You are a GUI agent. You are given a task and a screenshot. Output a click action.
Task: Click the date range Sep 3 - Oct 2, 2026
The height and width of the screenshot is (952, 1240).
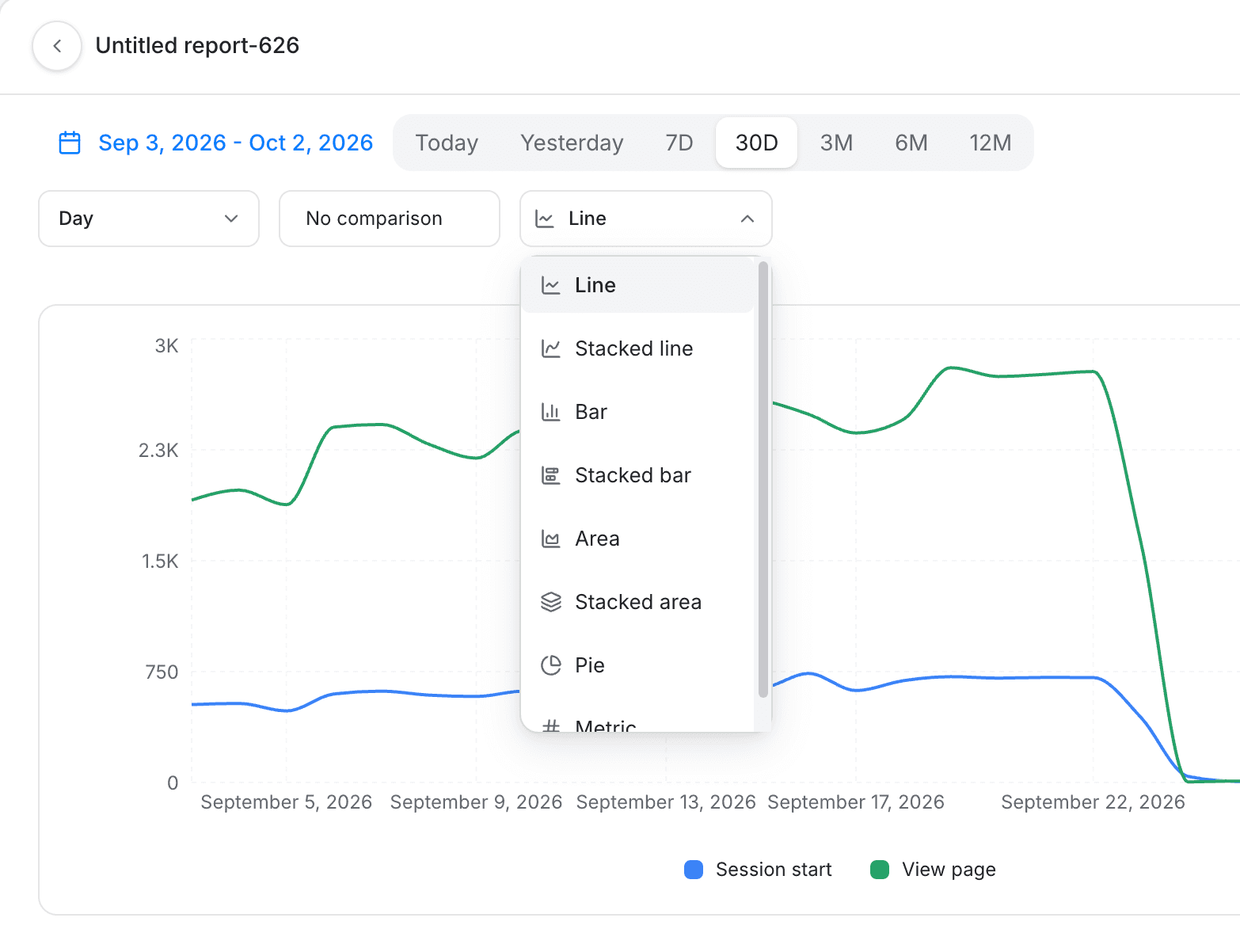235,143
